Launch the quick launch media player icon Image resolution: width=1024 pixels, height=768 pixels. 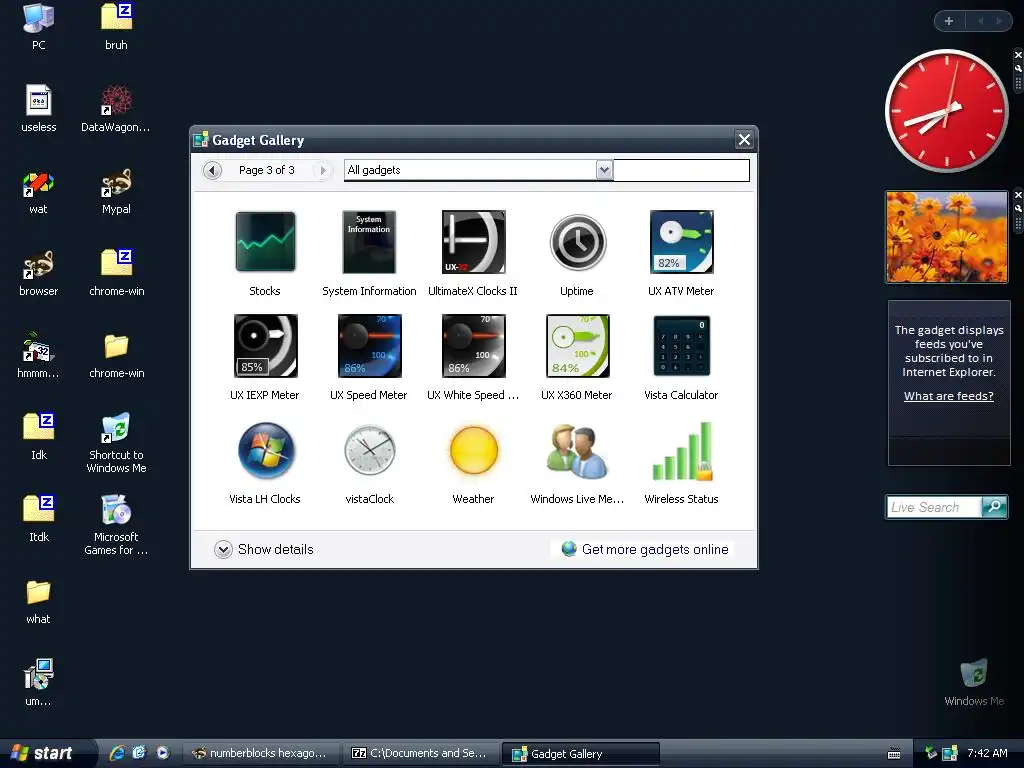163,753
